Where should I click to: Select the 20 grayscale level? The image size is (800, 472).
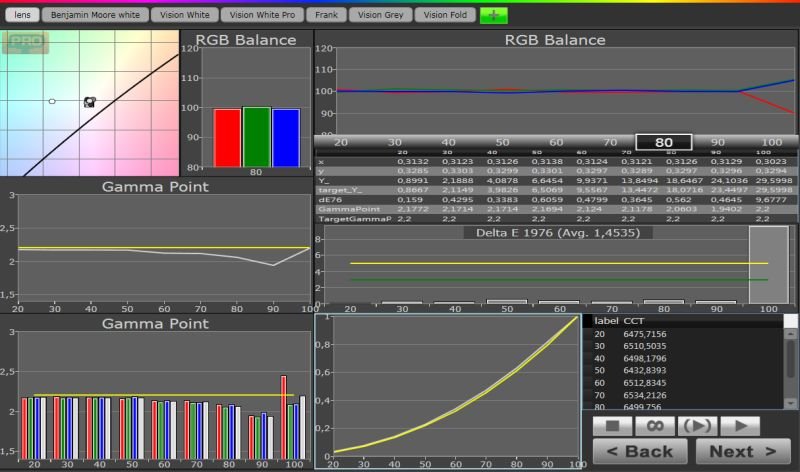tap(341, 142)
